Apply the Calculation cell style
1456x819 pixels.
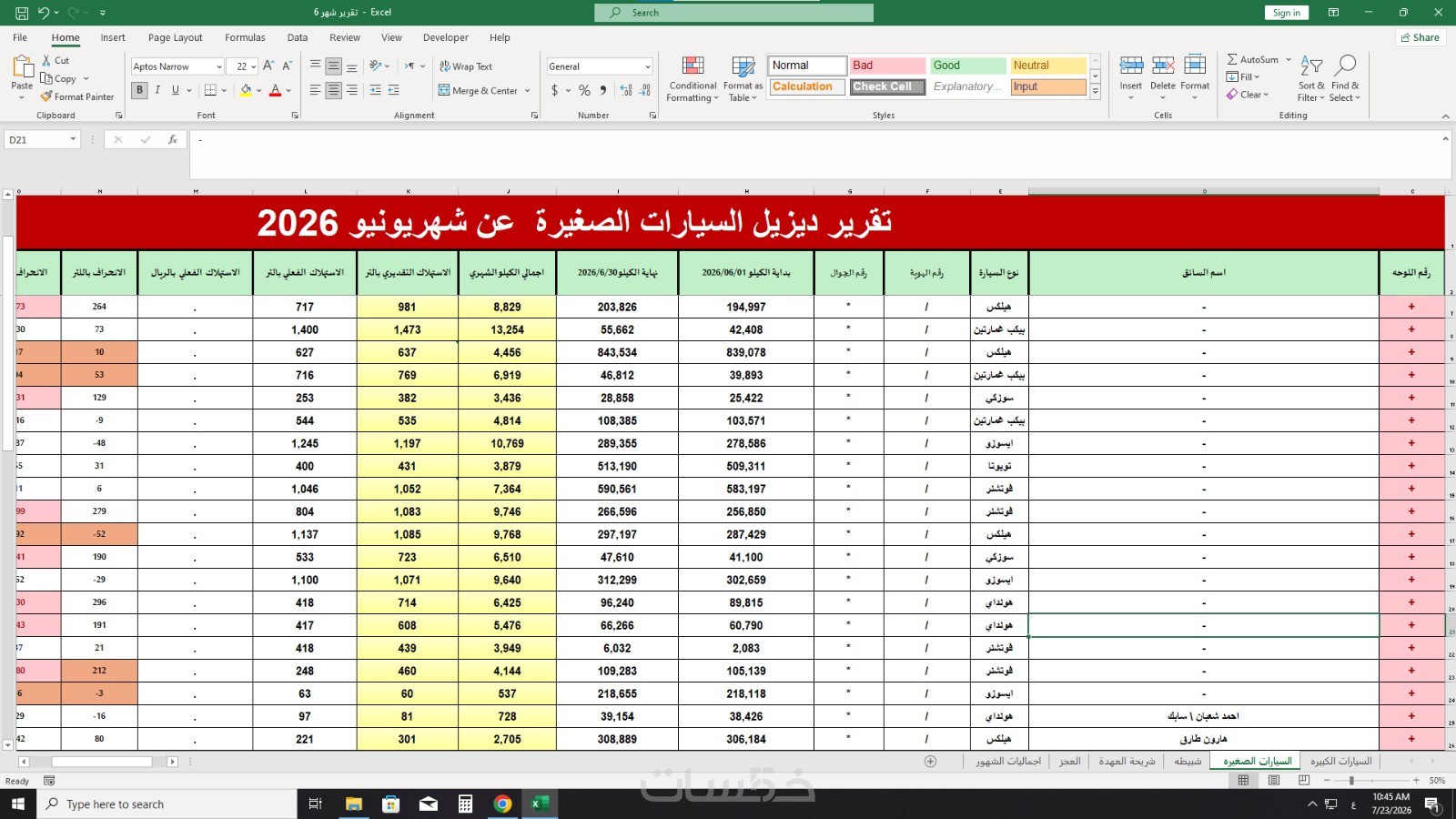click(807, 86)
